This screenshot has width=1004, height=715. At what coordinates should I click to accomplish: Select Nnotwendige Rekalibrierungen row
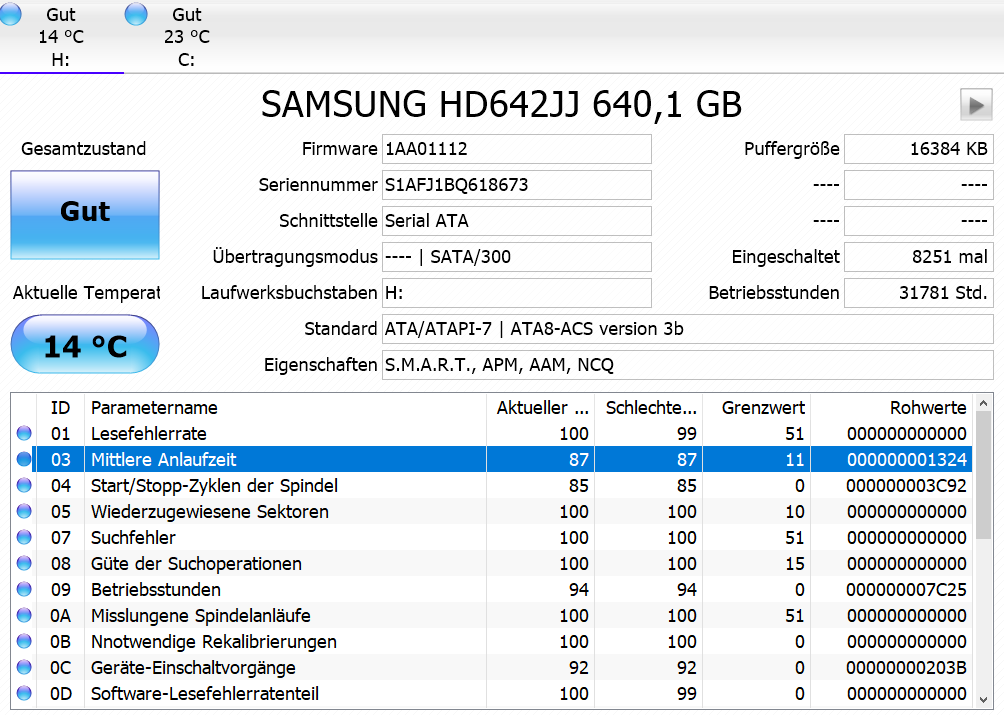[492, 641]
